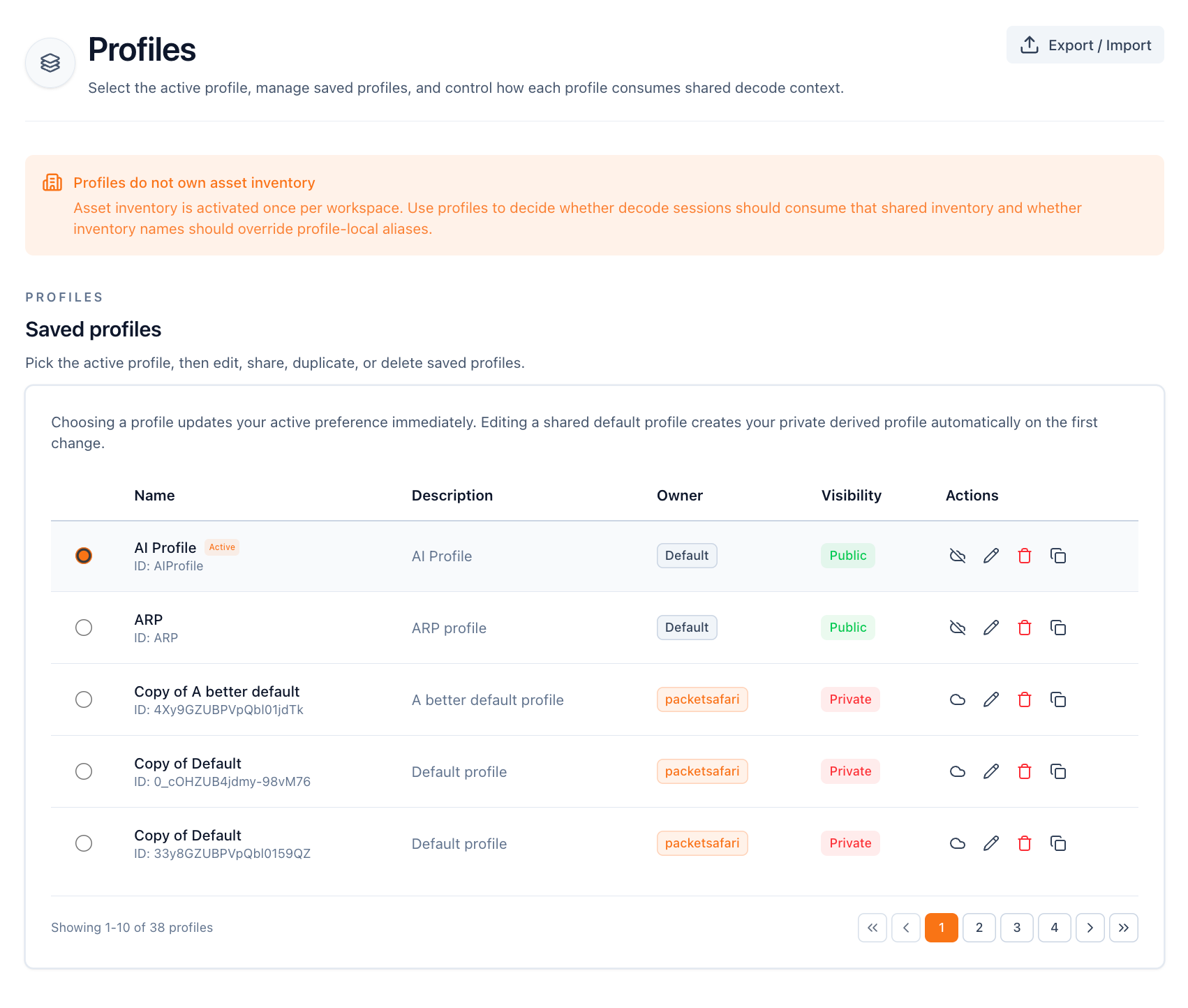Select Copy of Default 33y8GZUBPVpQbl0159QZ radio
The image size is (1188, 1008).
84,843
